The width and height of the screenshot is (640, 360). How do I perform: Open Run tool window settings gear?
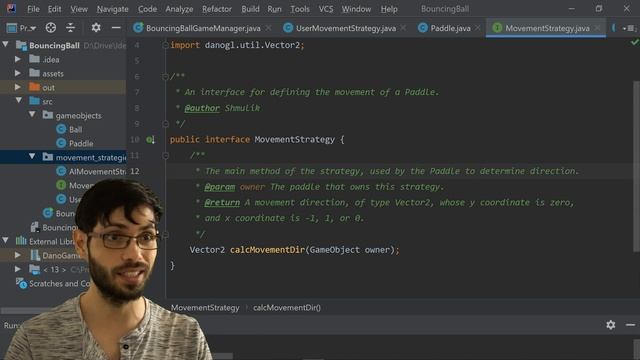(611, 325)
